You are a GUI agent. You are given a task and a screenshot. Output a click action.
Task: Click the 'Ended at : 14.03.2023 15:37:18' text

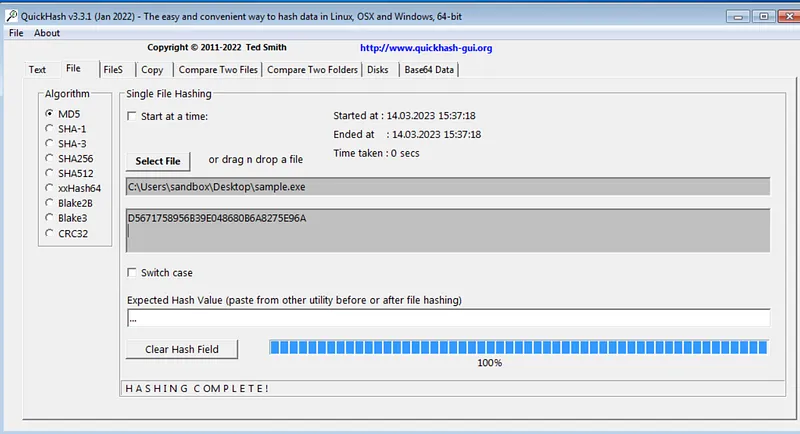coord(407,135)
